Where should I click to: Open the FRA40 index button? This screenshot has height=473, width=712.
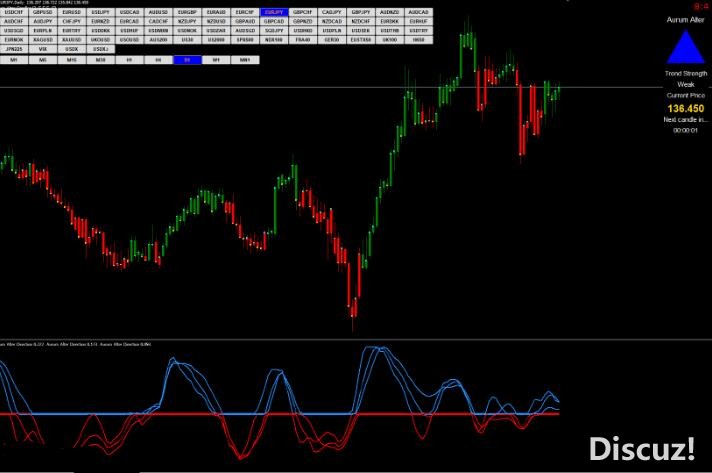tap(303, 40)
